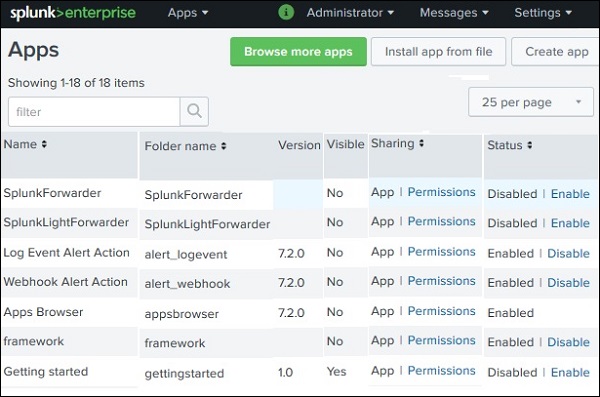Click the Splunk enterprise logo
The height and width of the screenshot is (397, 600).
coord(73,13)
